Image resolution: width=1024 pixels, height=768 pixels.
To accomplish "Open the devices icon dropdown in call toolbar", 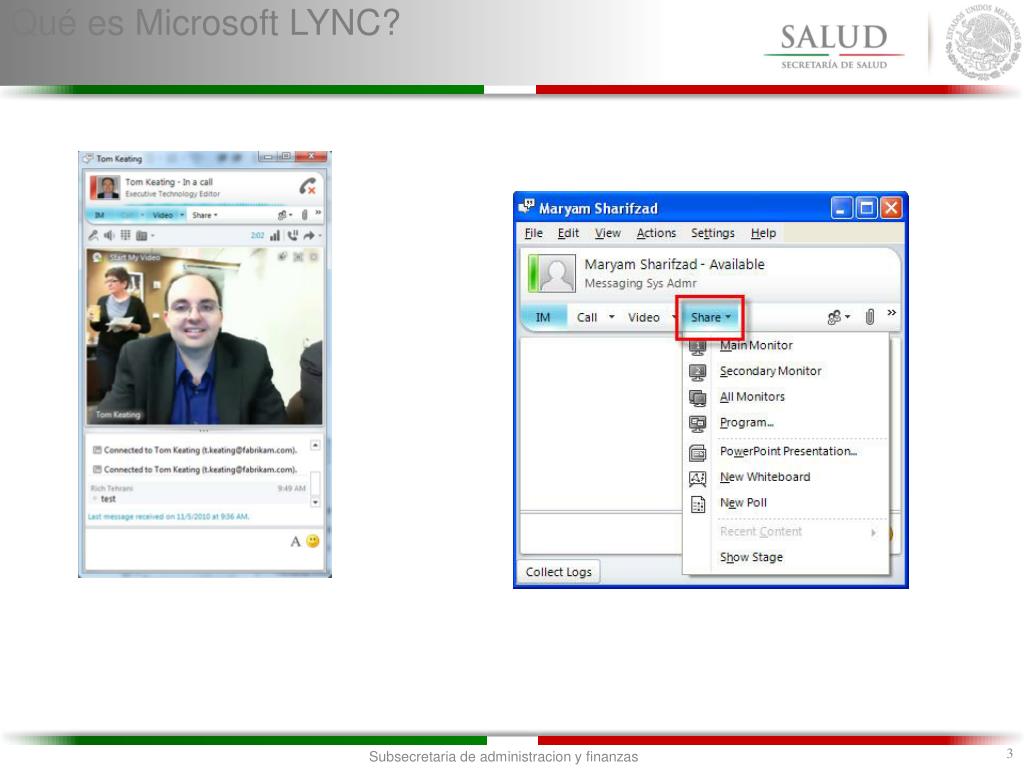I will 144,236.
